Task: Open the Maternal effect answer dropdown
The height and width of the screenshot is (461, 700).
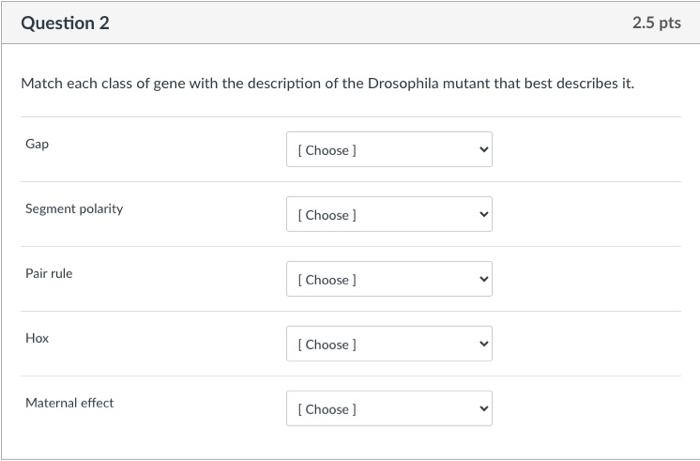Action: tap(388, 409)
